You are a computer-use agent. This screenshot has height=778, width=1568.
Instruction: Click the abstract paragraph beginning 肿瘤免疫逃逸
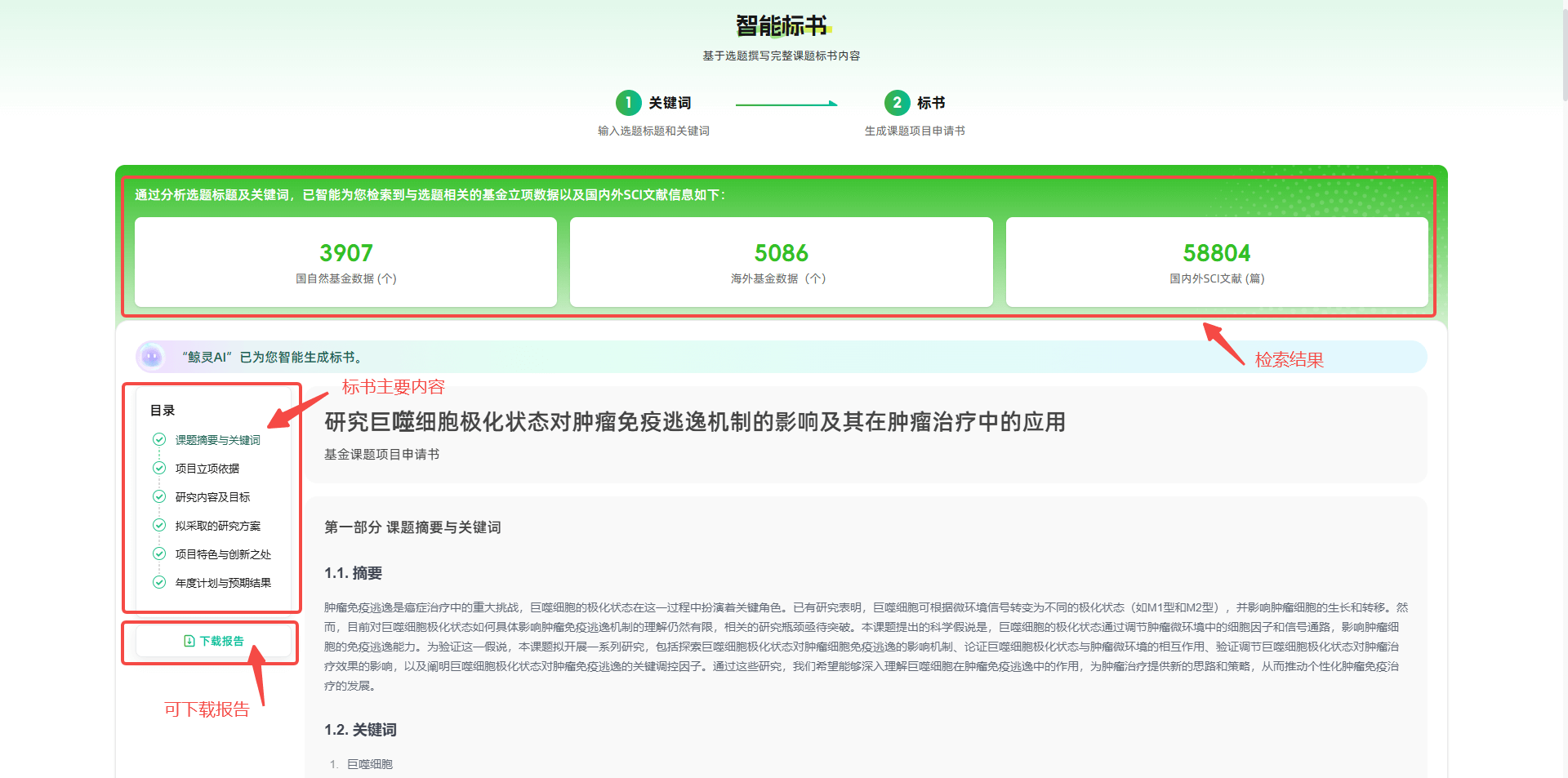[x=866, y=647]
